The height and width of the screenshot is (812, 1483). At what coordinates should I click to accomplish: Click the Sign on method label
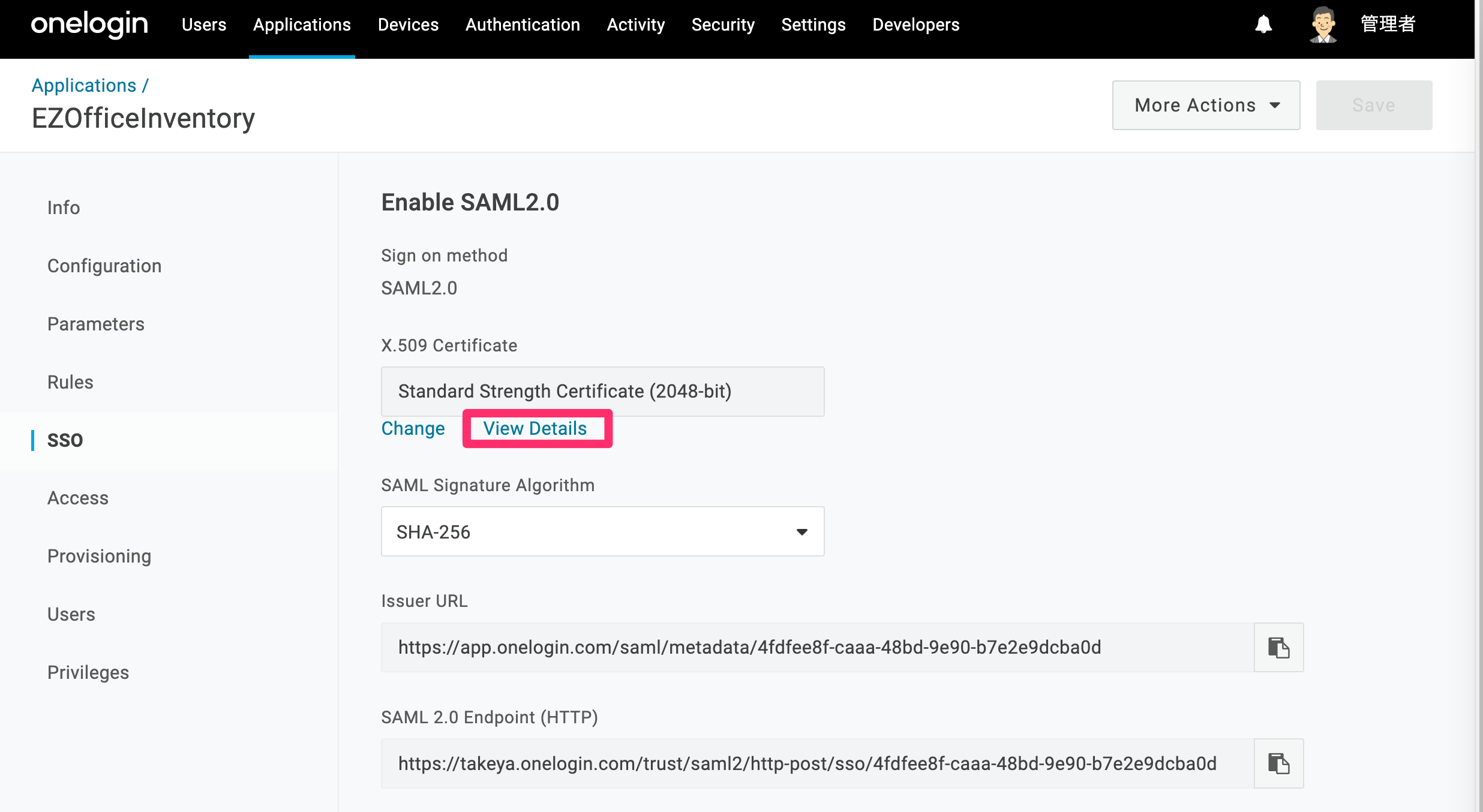[445, 255]
